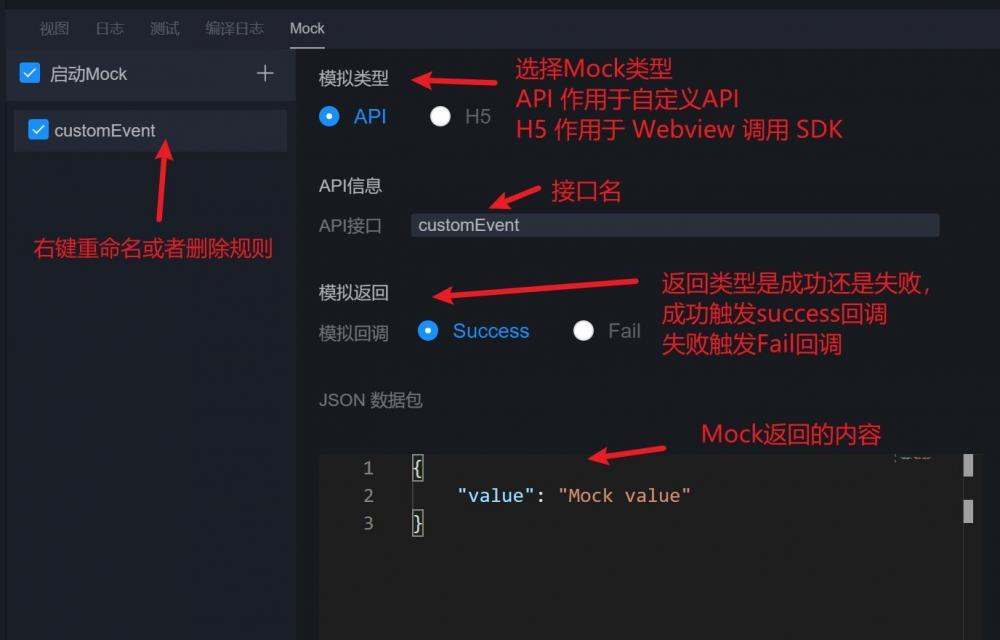Click the plus icon to add Mock rule
Image resolution: width=1000 pixels, height=640 pixels.
tap(265, 73)
